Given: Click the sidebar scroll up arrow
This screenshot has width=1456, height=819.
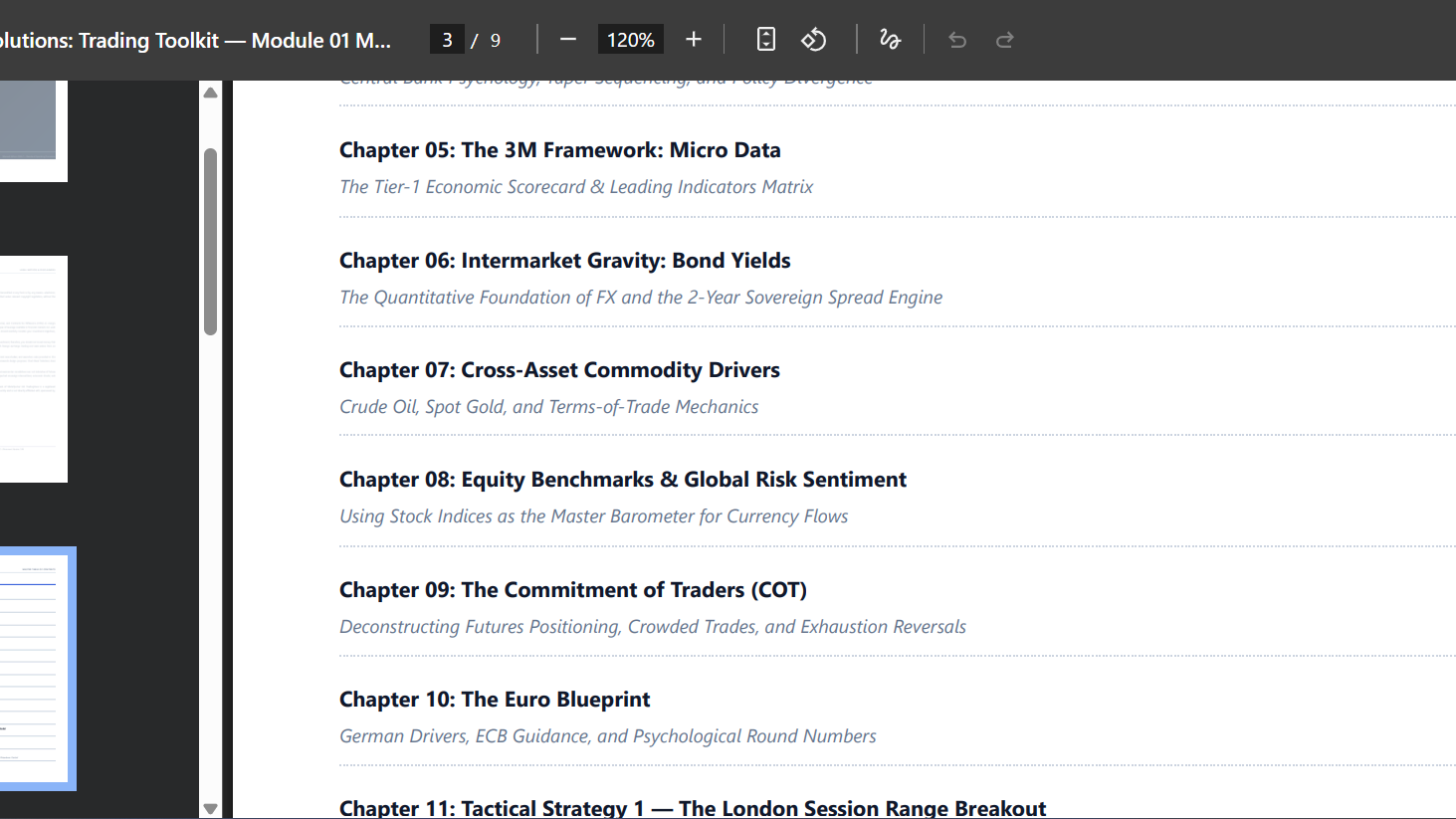Looking at the screenshot, I should click(210, 93).
